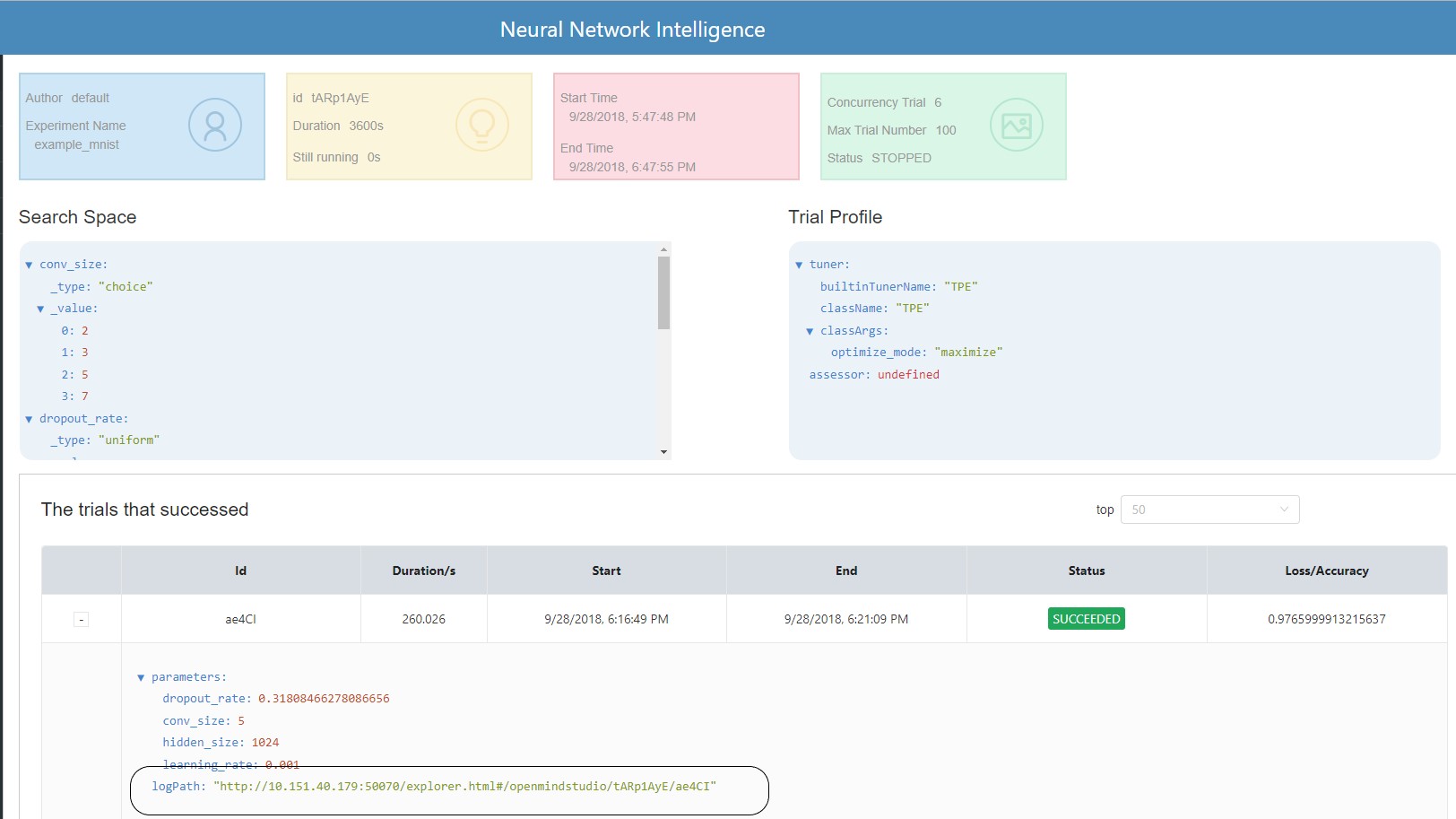Click the Neural Network Intelligence title
Screen dimensions: 1456x819
pyautogui.click(x=632, y=30)
